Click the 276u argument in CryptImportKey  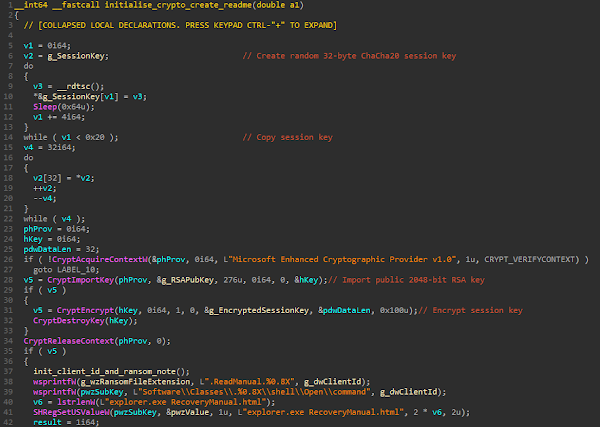232,280
